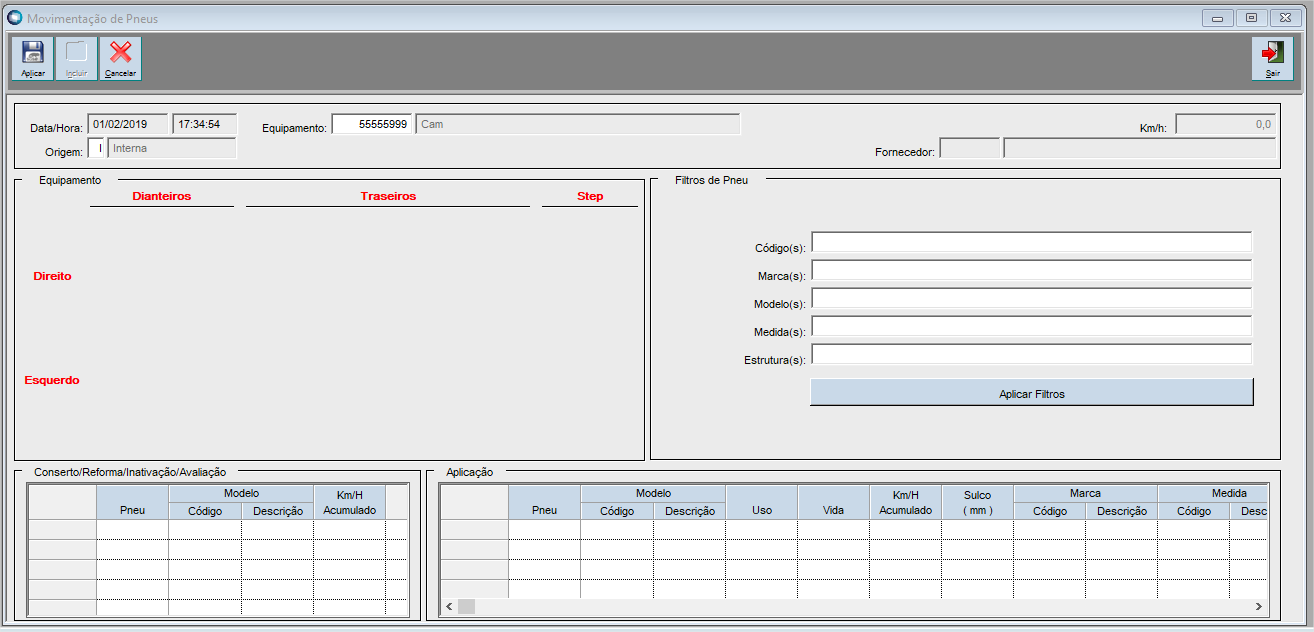The height and width of the screenshot is (632, 1314).
Task: Click Modelo group header in Aplicação table
Action: point(653,493)
